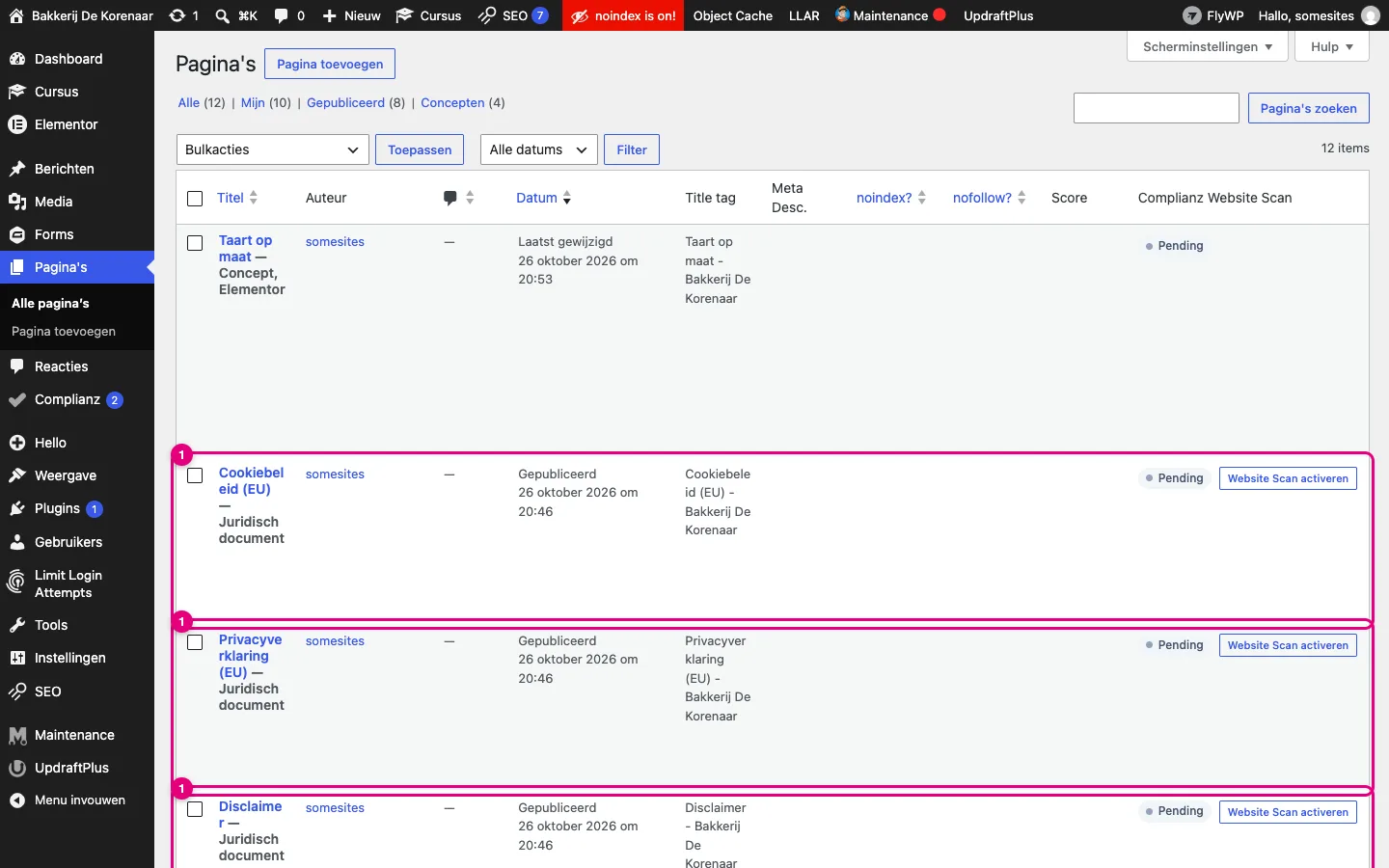Click the UpdraftPlus icon in sidebar
This screenshot has height=868, width=1389.
[16, 768]
